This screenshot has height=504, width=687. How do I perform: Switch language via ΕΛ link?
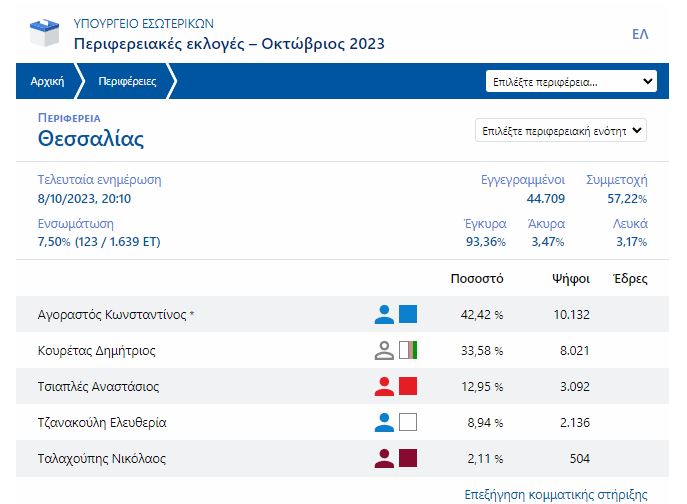point(640,34)
